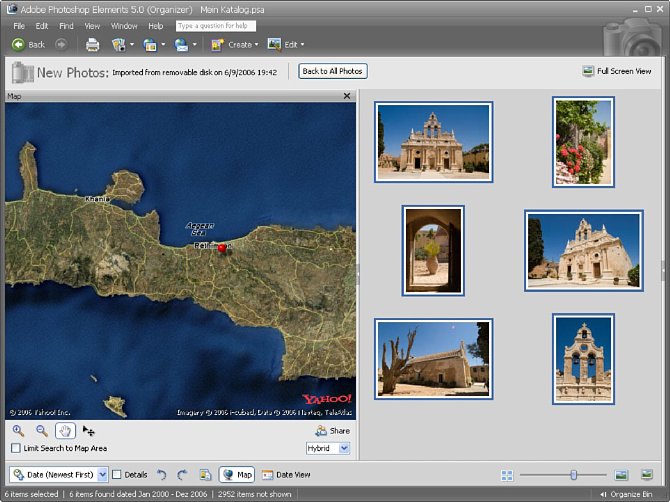The image size is (670, 502).
Task: Expand the calendar Share dropdown arrow
Action: tap(163, 44)
